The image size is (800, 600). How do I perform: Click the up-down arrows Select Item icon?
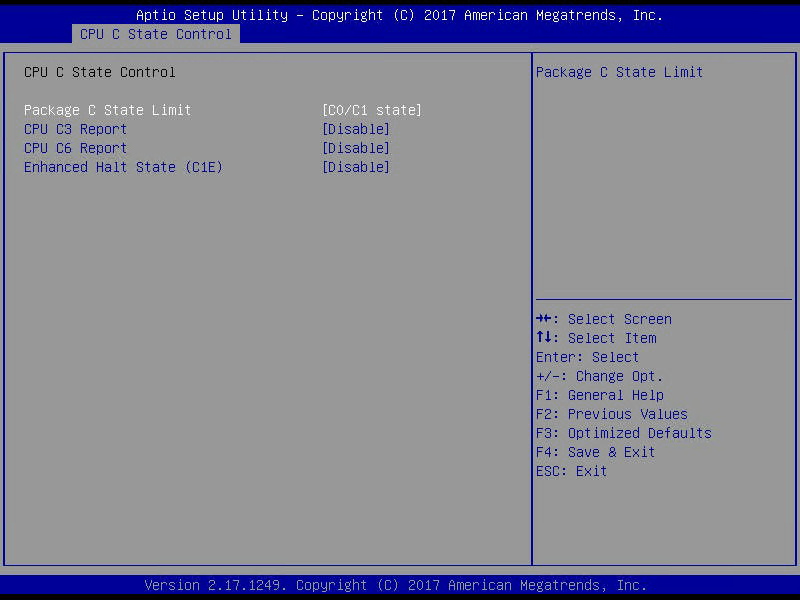[x=545, y=338]
